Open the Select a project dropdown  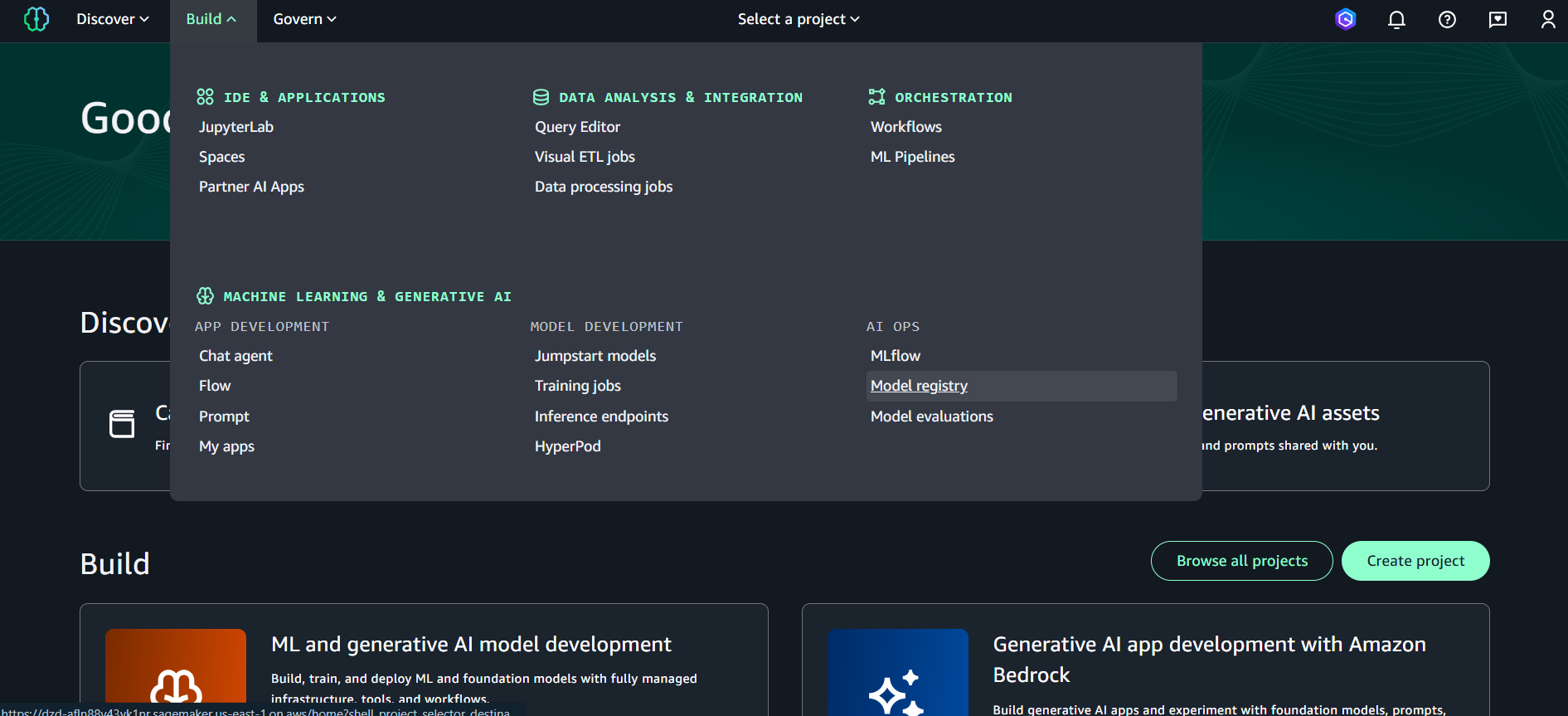tap(799, 19)
